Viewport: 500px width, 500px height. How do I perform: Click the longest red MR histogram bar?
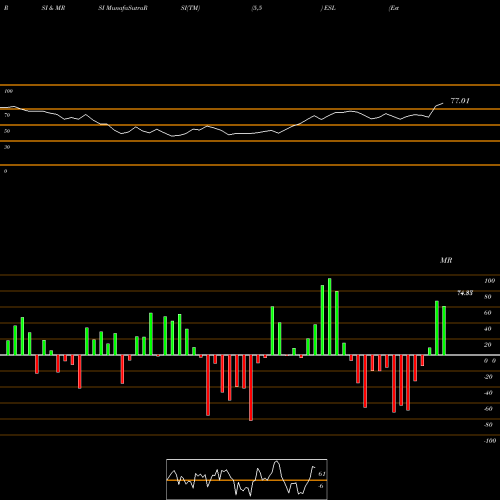(251, 388)
